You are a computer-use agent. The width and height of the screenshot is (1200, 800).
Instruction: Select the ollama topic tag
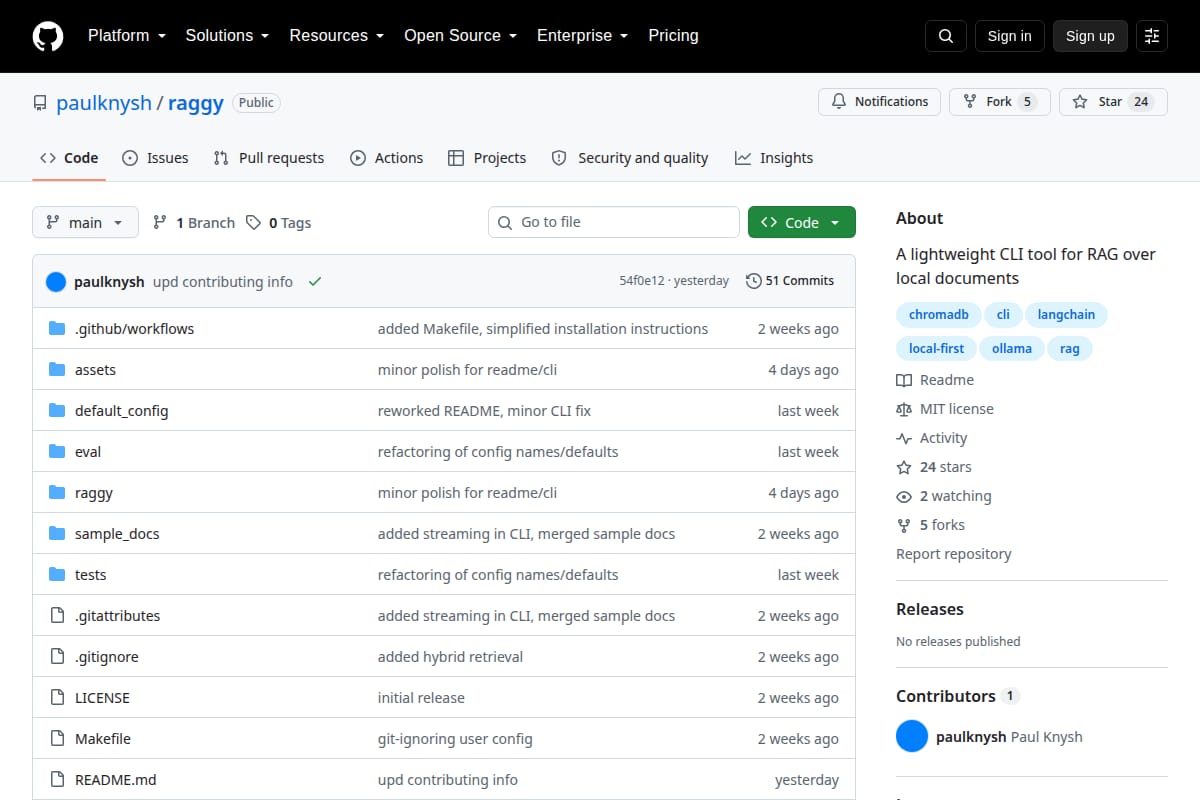pos(1012,349)
